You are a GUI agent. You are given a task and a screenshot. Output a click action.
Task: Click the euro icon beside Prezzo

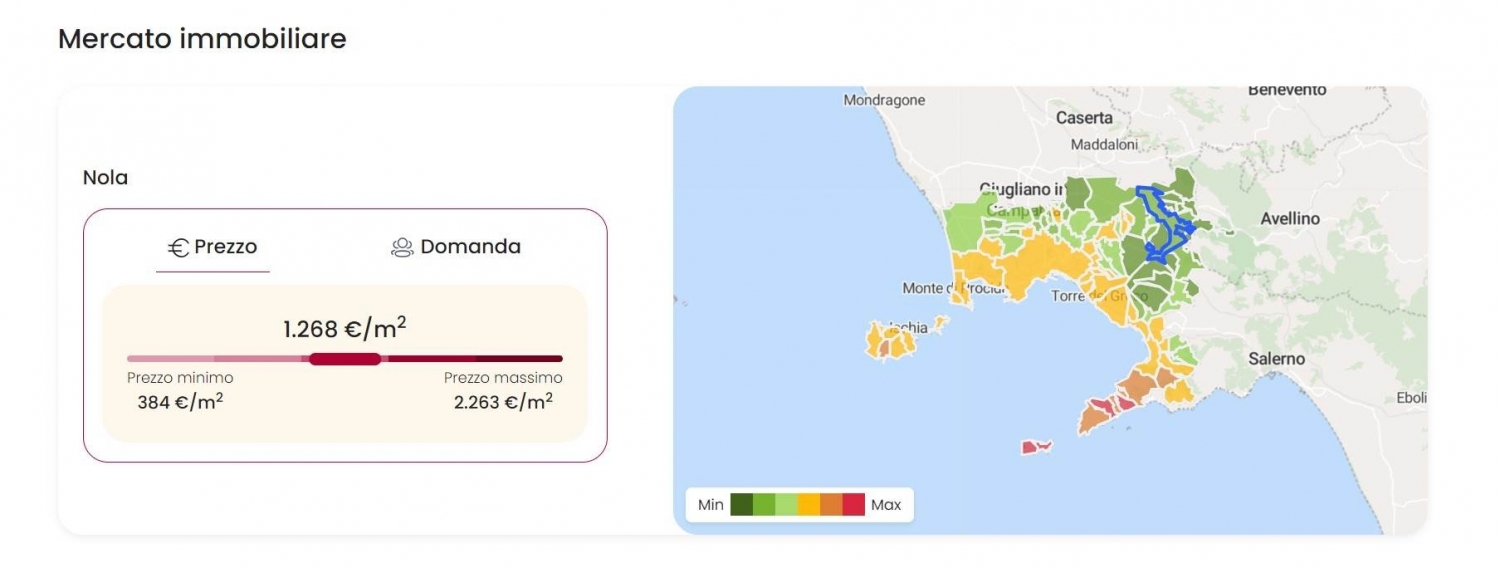[178, 248]
